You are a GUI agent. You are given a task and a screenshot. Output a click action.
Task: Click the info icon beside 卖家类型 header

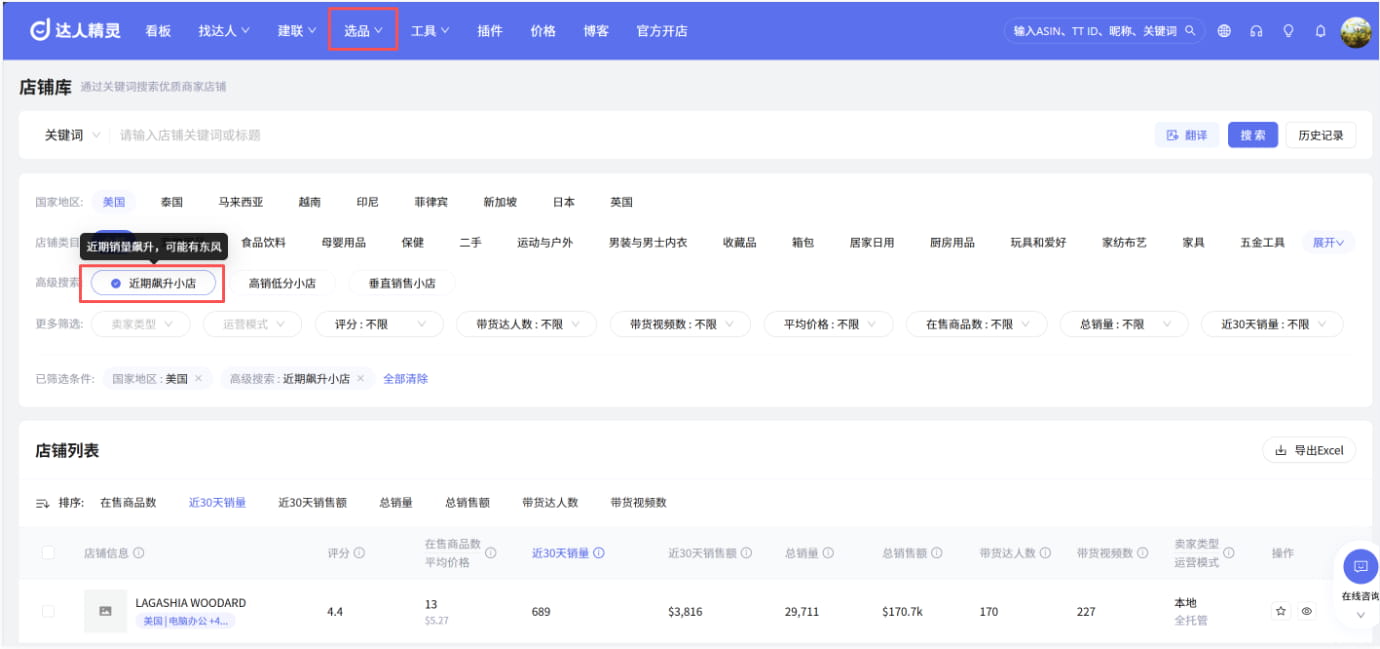[1229, 553]
